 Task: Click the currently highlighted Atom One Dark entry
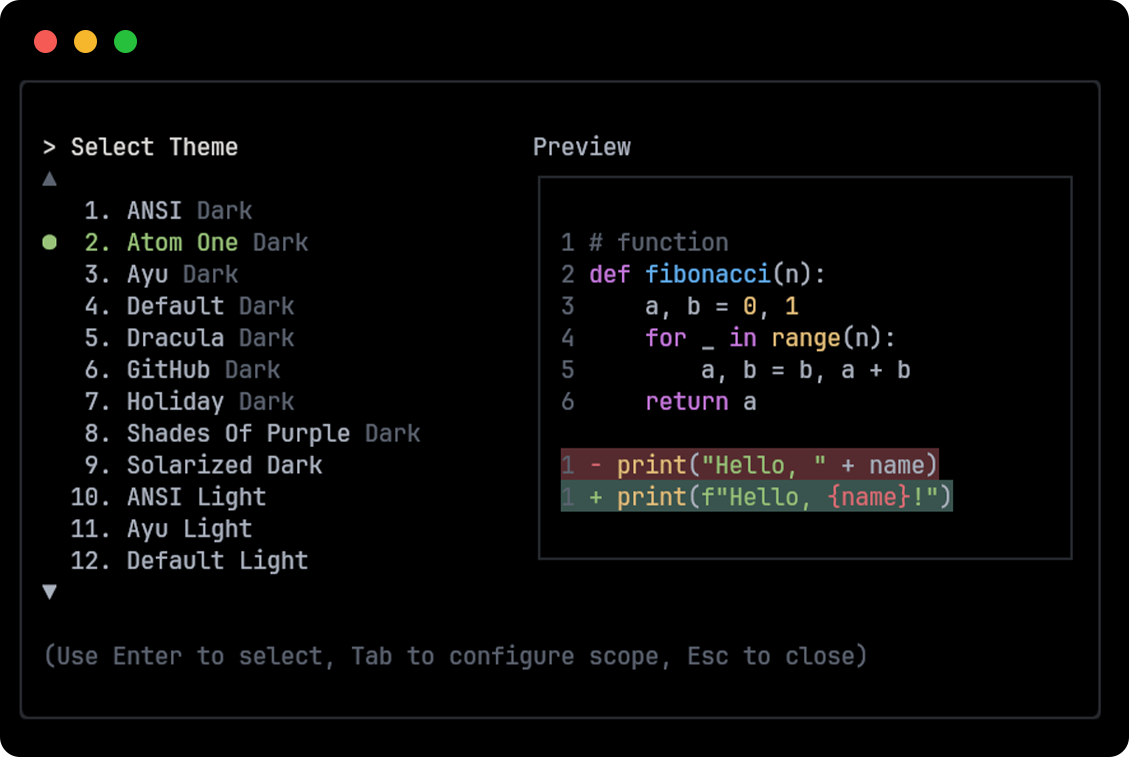pyautogui.click(x=217, y=242)
